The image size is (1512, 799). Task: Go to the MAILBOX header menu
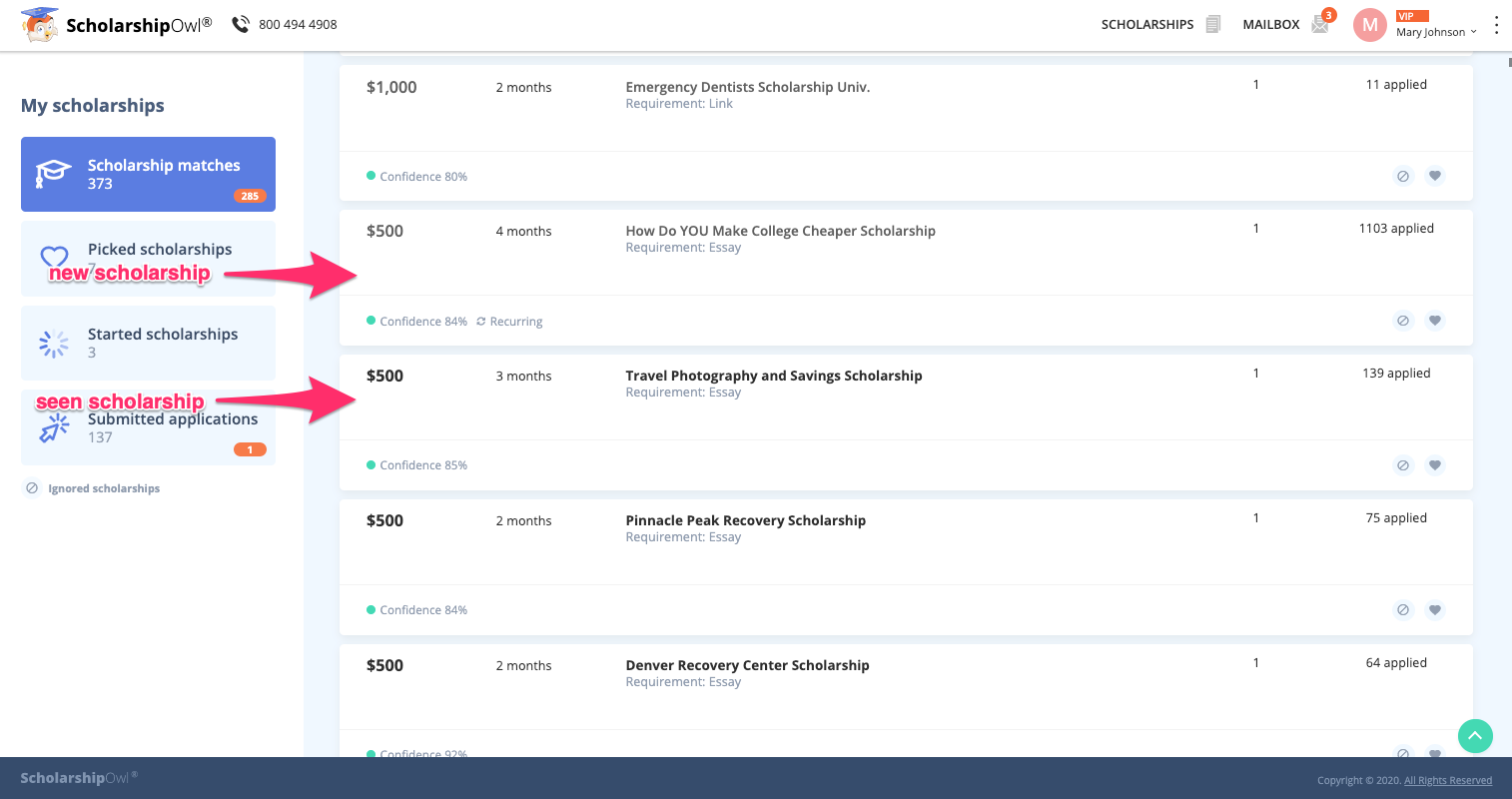pyautogui.click(x=1271, y=25)
